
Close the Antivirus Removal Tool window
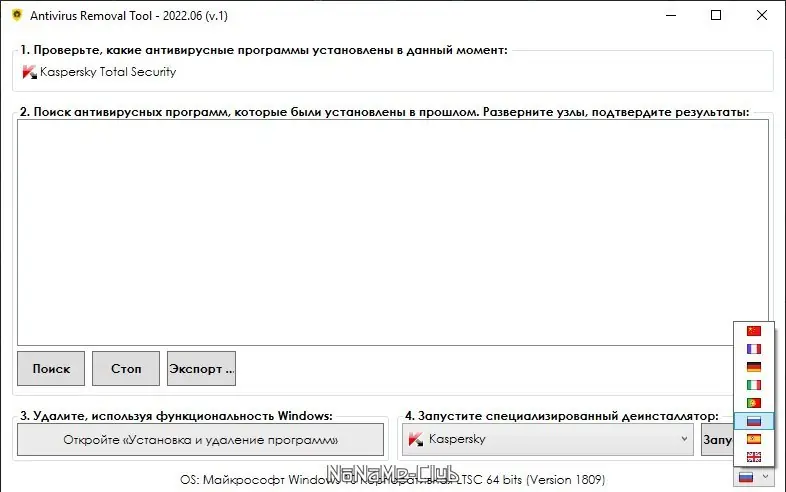pyautogui.click(x=761, y=16)
